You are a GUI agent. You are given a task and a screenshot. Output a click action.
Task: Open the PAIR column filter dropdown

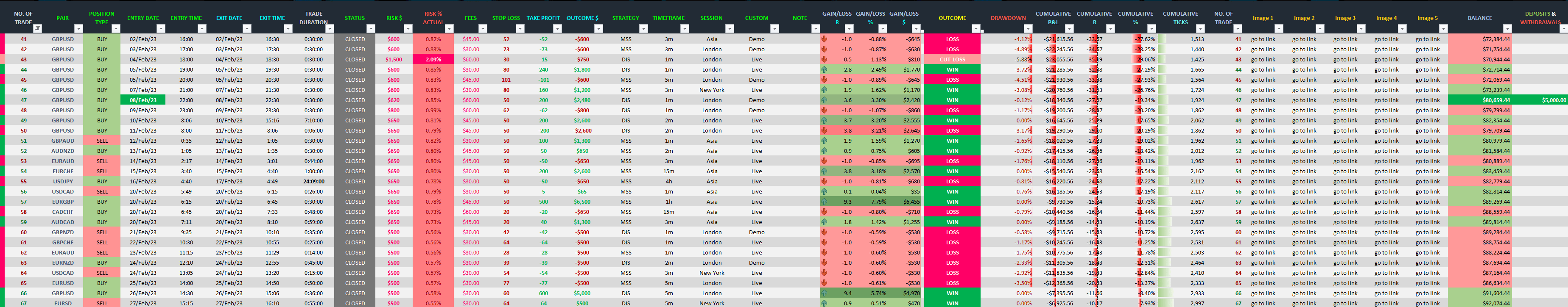click(x=78, y=28)
